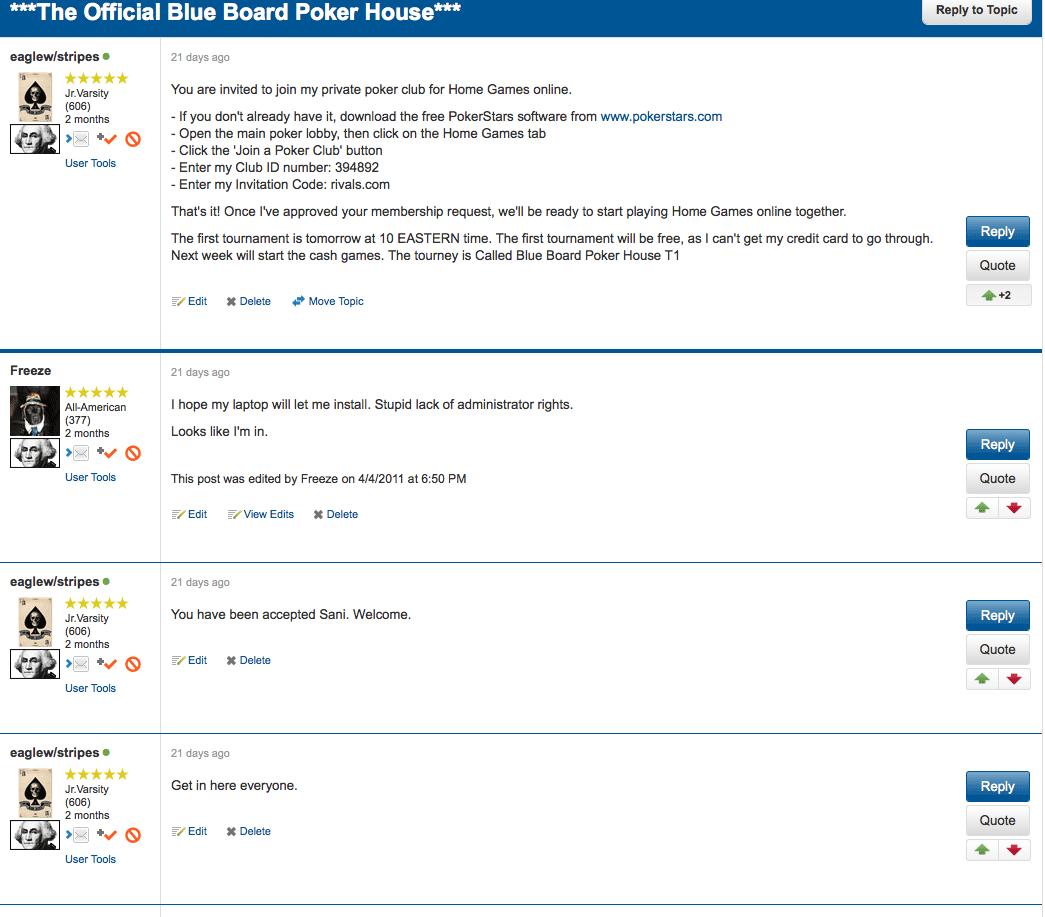
Task: Select Freeze's astronaut avatar picture
Action: pos(34,411)
